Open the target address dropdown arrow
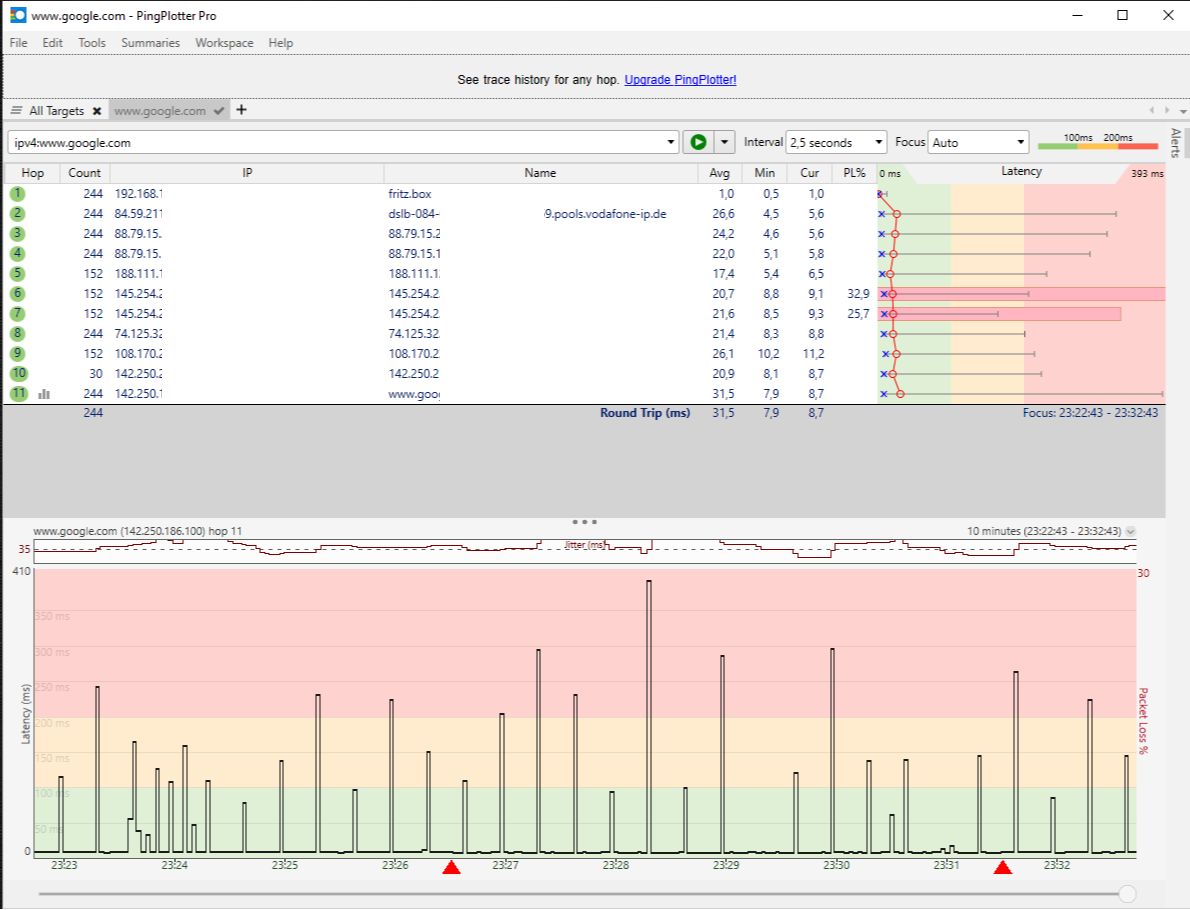Viewport: 1190px width, 910px height. click(x=670, y=142)
